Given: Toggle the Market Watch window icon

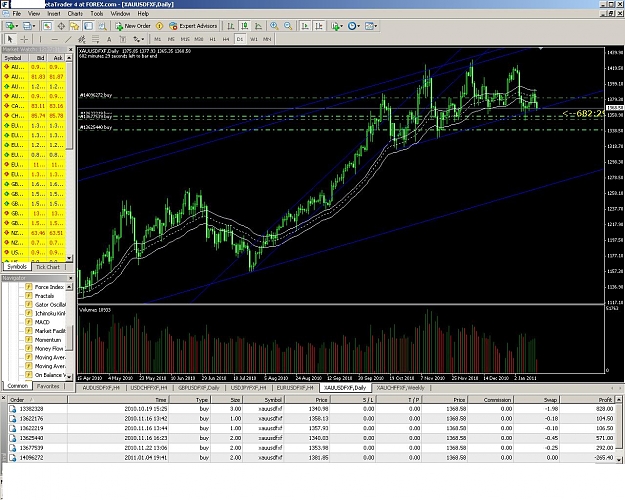Looking at the screenshot, I should 47,26.
